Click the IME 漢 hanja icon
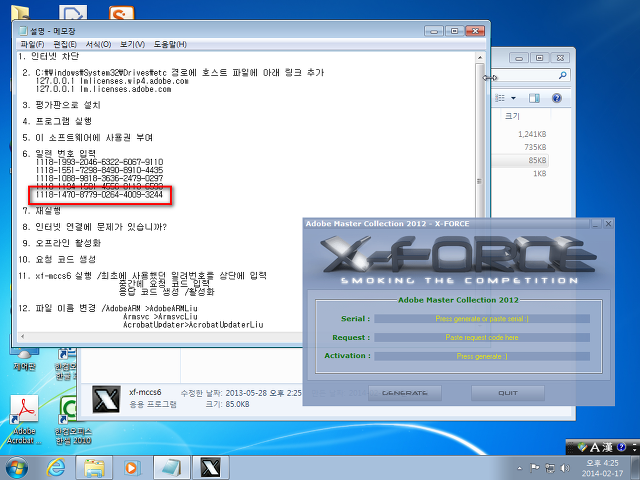 point(607,447)
